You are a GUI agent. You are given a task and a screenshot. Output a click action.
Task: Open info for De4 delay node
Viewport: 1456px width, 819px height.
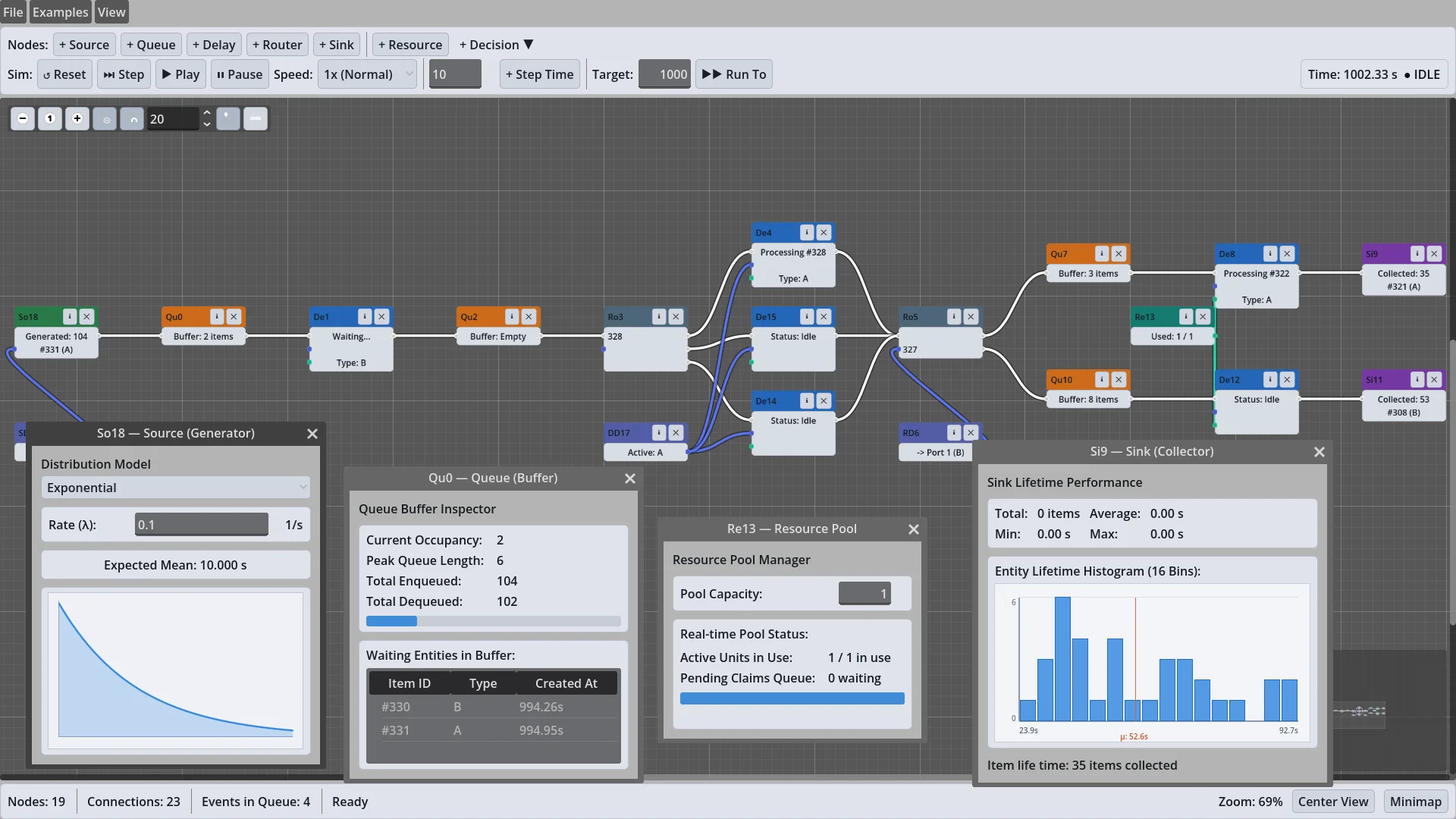coord(807,232)
